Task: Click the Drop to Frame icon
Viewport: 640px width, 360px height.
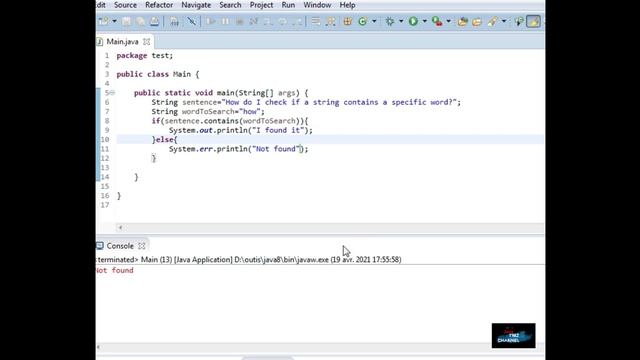Action: coord(316,21)
